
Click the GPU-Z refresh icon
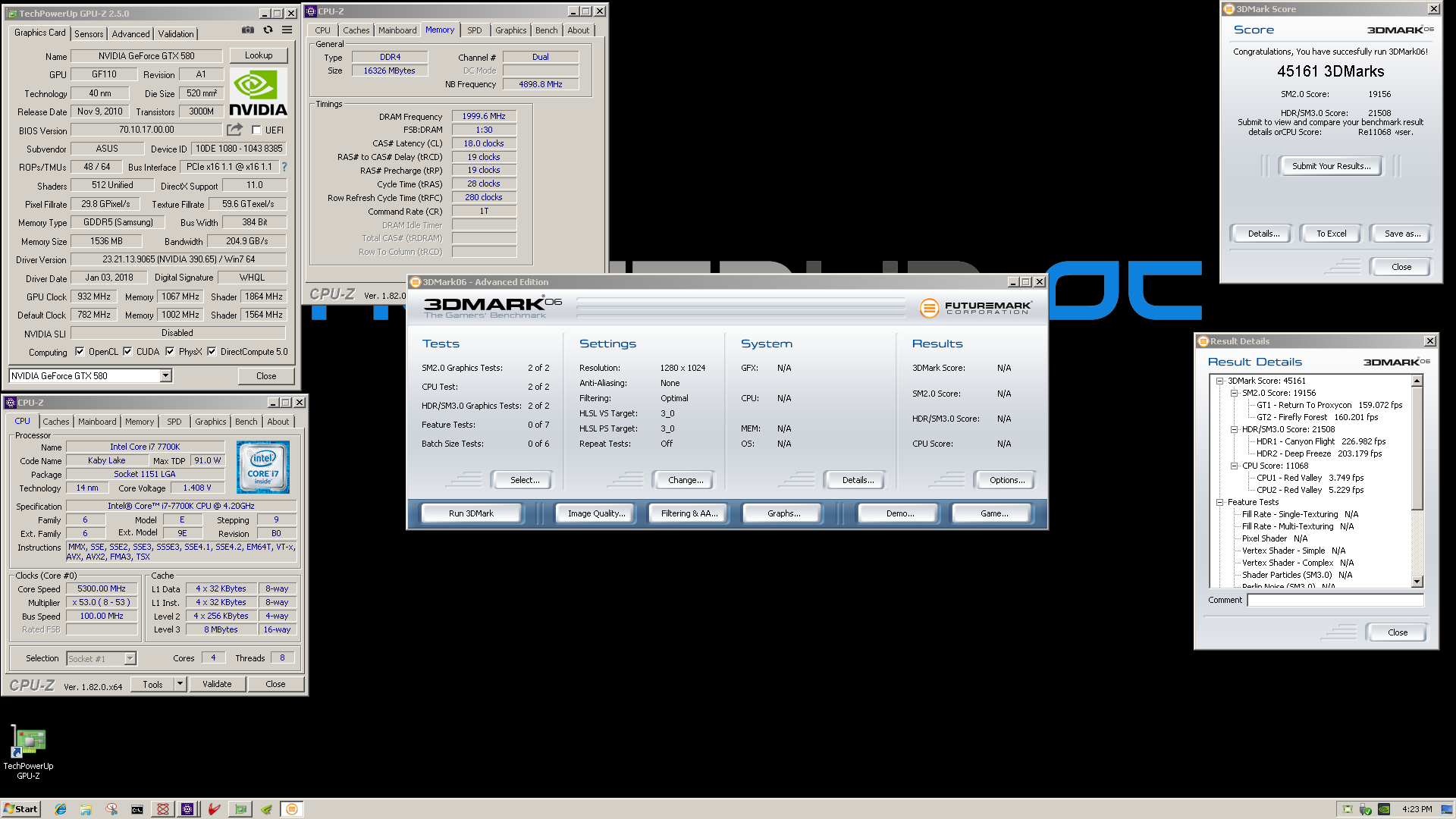[x=268, y=30]
